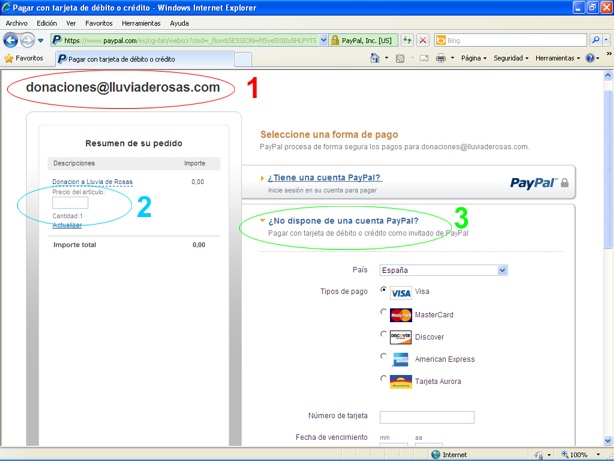The image size is (614, 461).
Task: Open the Seguridad menu in command bar
Action: coord(511,58)
